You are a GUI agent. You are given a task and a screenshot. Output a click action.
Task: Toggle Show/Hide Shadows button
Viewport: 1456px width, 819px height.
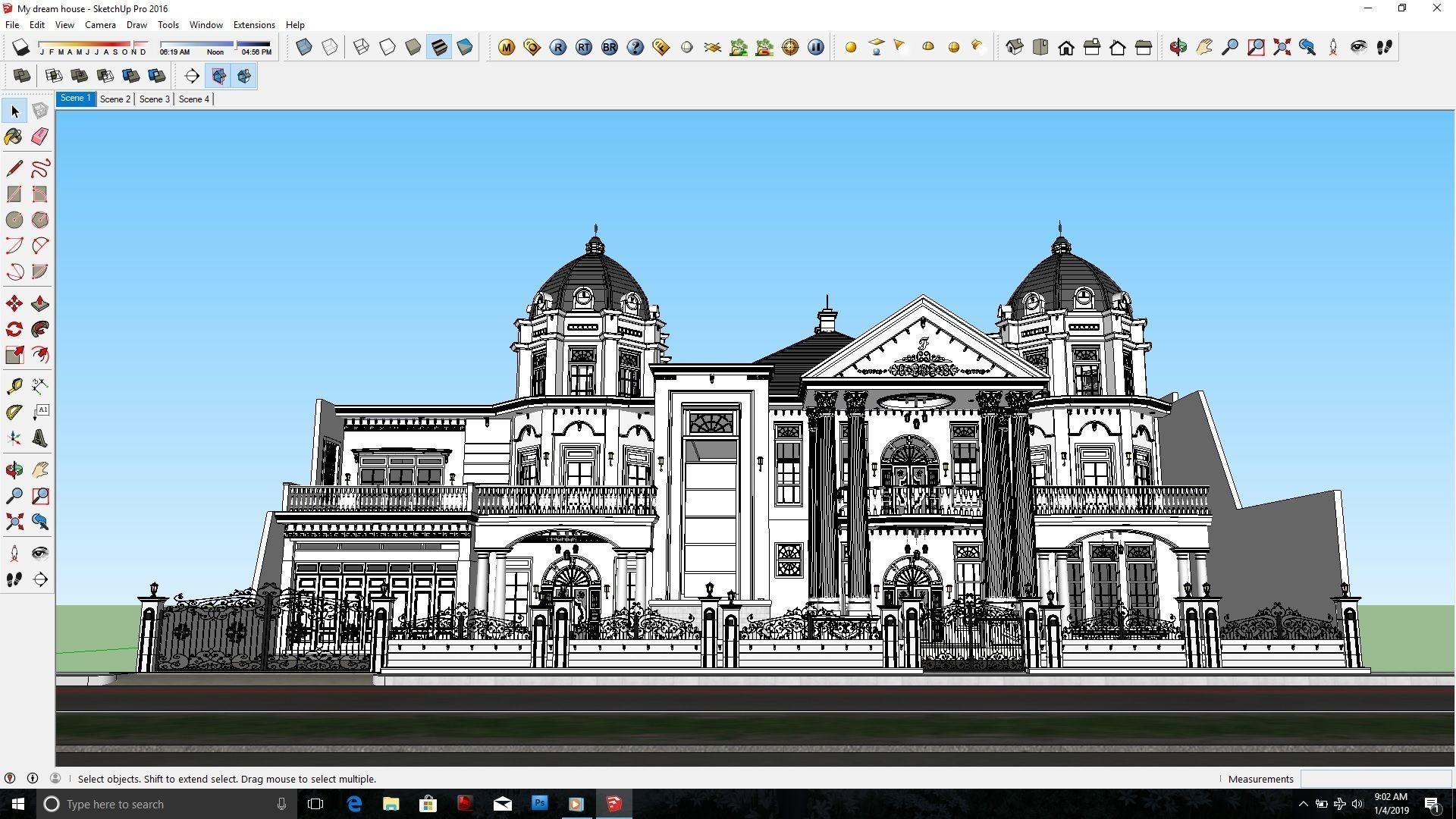tap(21, 47)
